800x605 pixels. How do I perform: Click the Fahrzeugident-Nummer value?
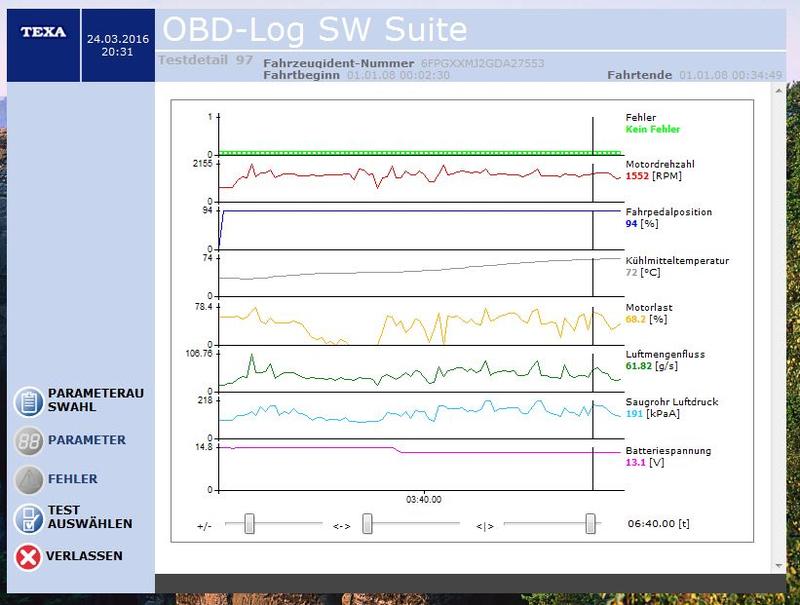point(483,63)
